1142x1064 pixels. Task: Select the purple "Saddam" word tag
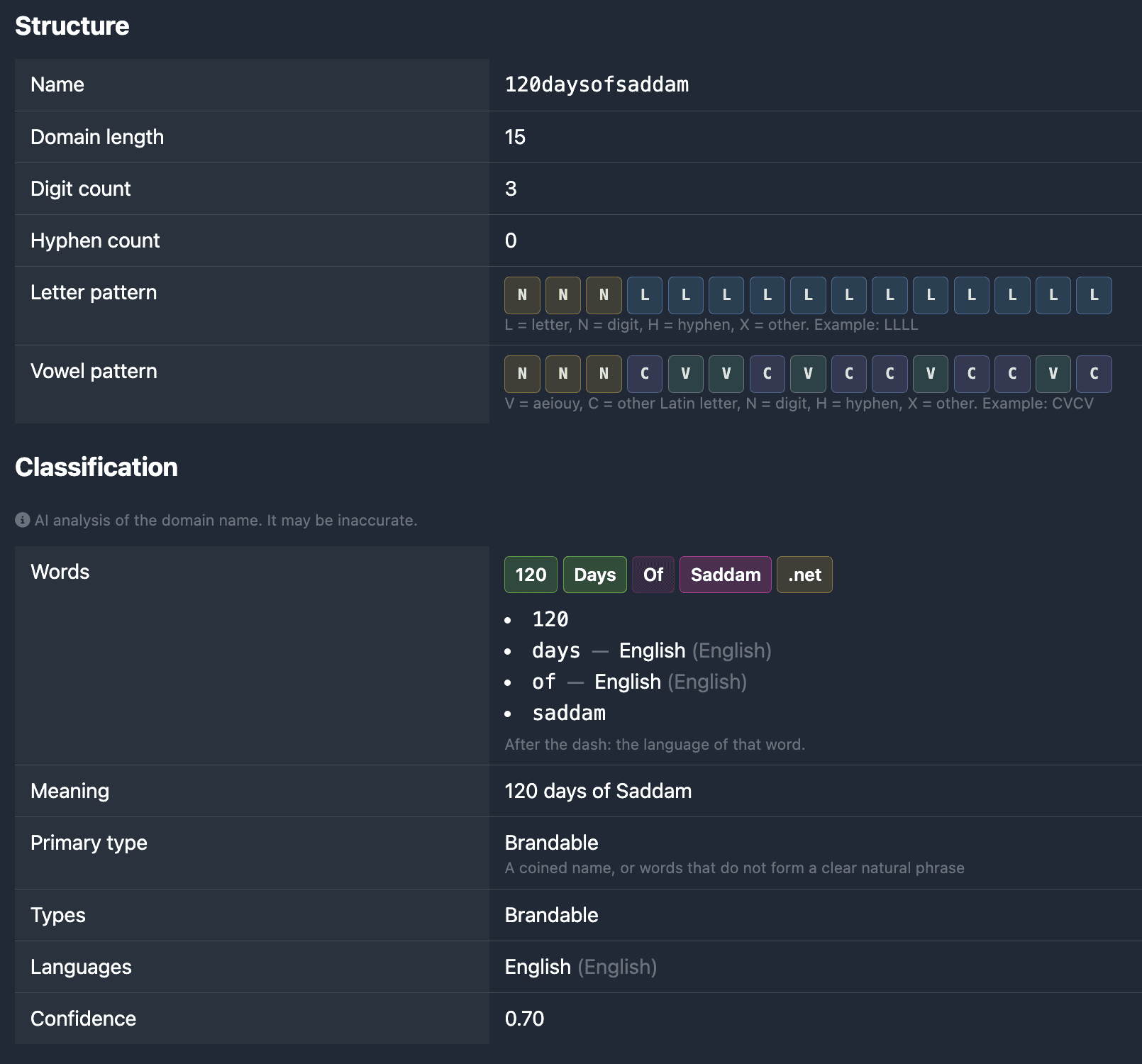[x=726, y=575]
